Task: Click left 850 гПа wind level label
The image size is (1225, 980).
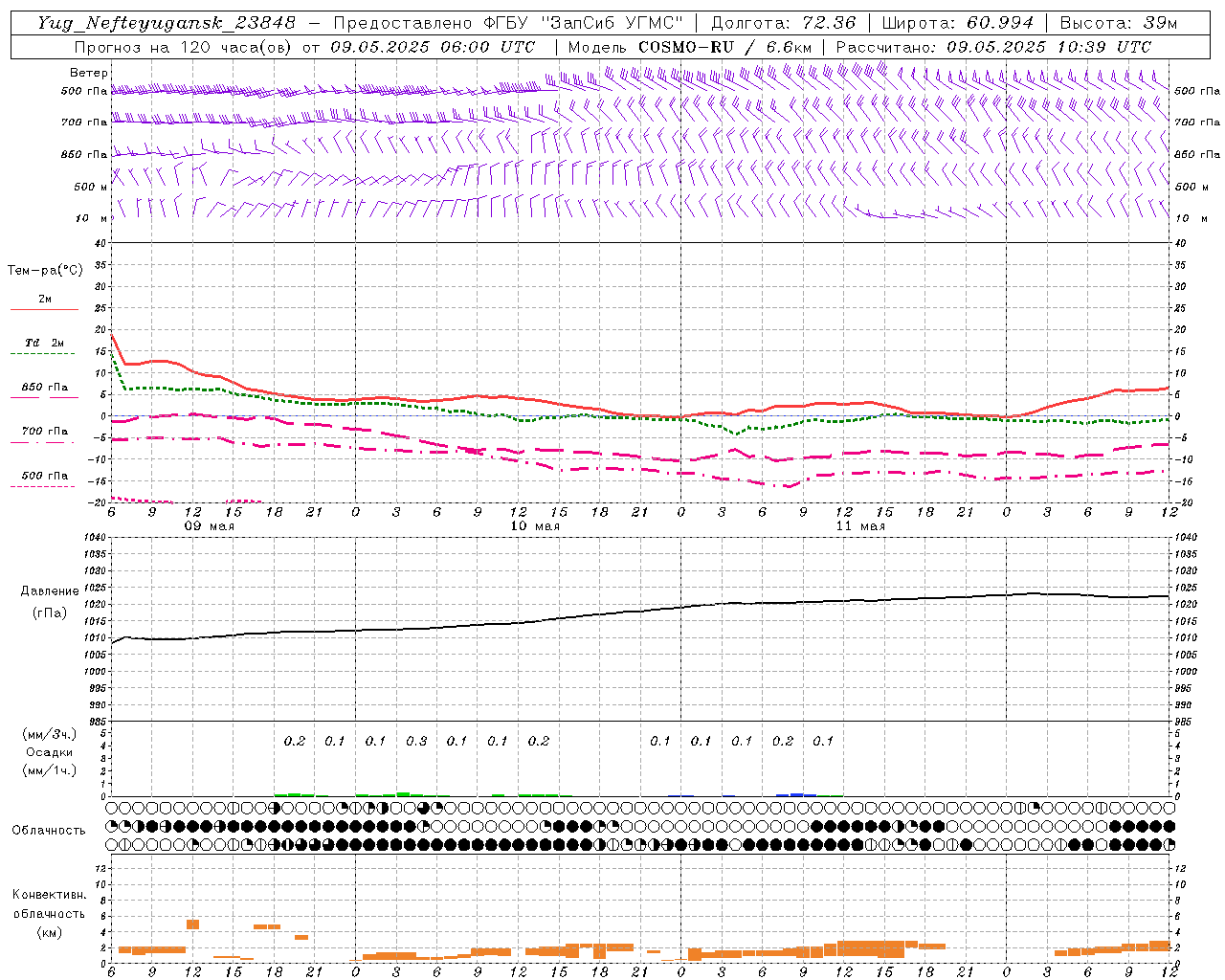Action: (x=84, y=154)
